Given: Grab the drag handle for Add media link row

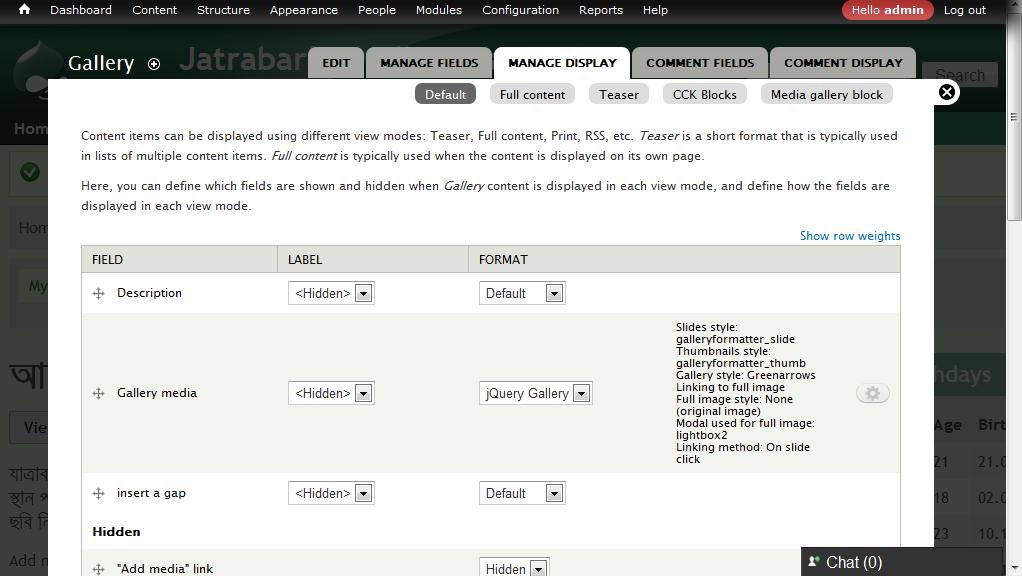Looking at the screenshot, I should (x=98, y=569).
